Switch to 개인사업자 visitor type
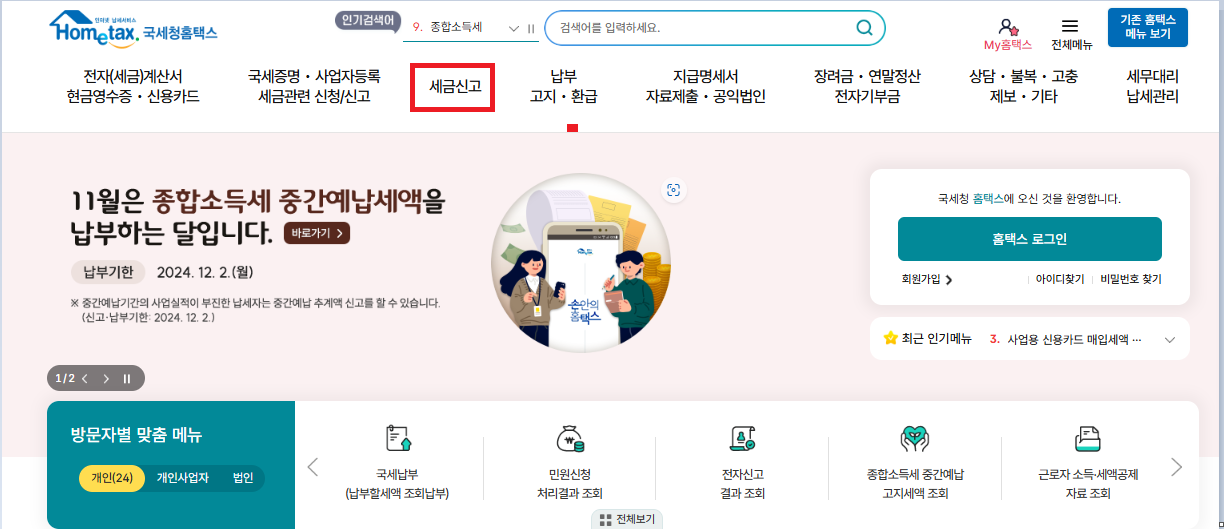The height and width of the screenshot is (529, 1224). [182, 478]
